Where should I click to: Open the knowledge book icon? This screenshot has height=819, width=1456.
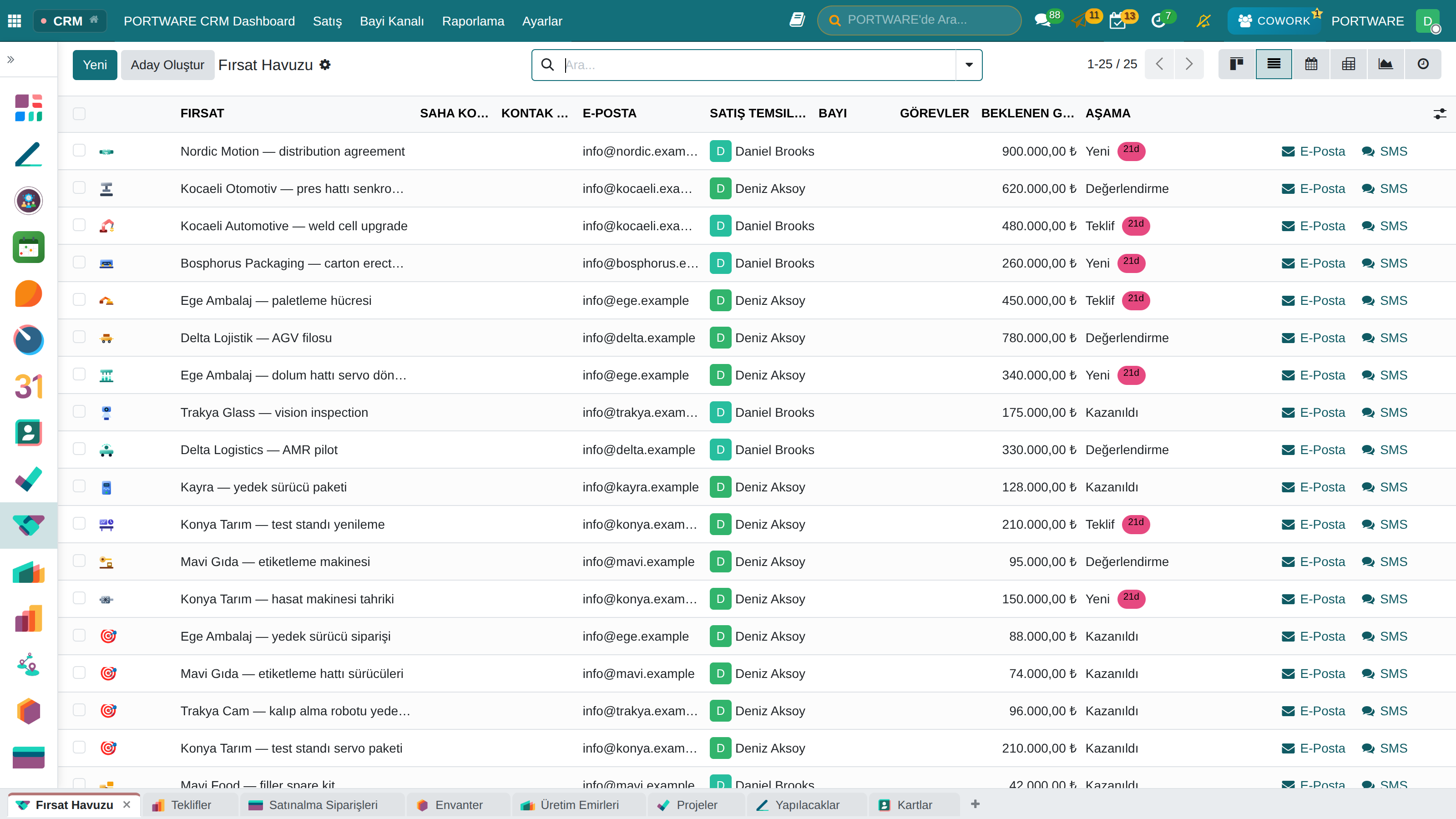click(797, 20)
